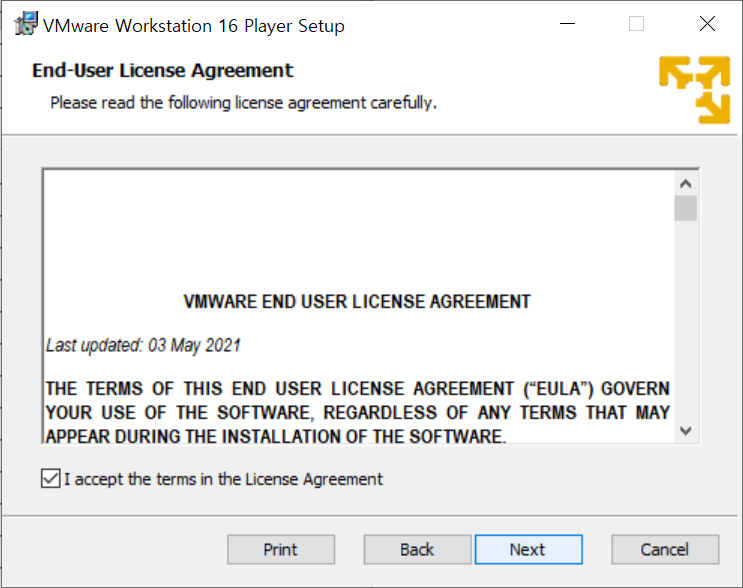
Task: Click the Next button
Action: coord(528,550)
